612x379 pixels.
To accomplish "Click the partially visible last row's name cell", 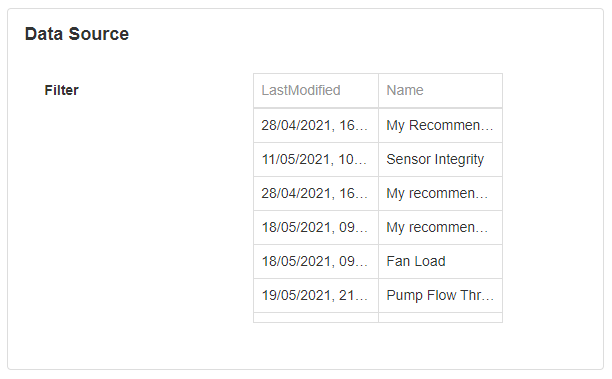I will click(x=440, y=317).
